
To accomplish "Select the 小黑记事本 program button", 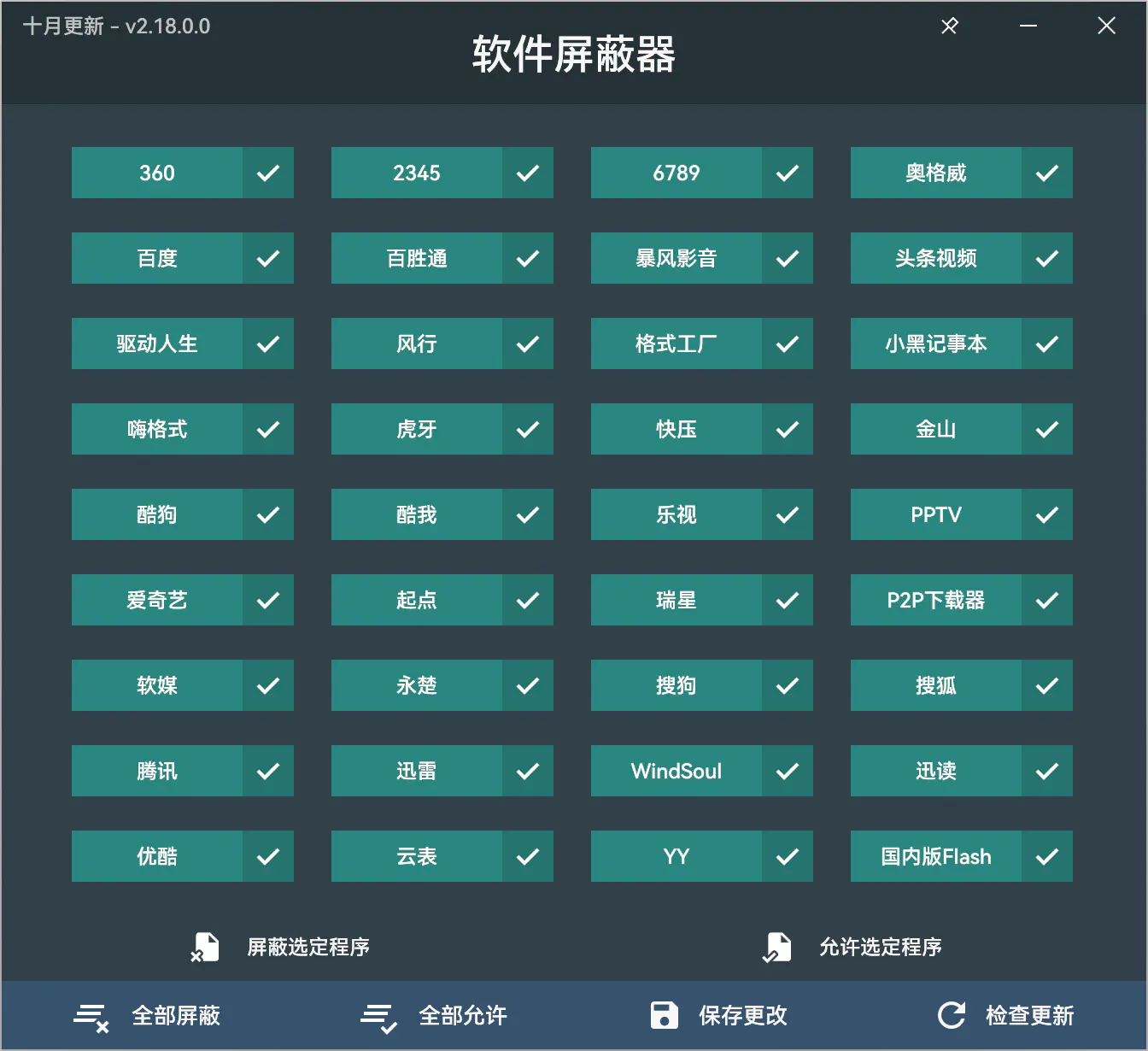I will click(936, 343).
